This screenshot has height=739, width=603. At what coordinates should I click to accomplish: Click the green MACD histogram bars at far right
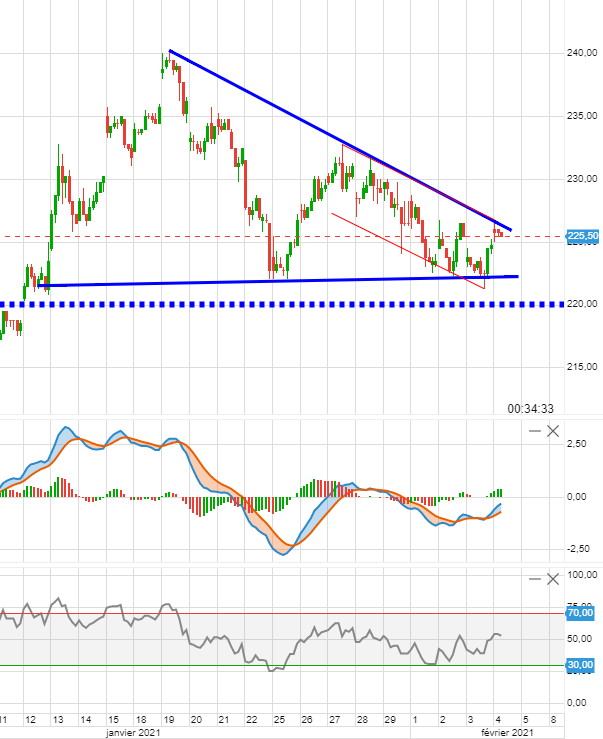click(x=498, y=493)
